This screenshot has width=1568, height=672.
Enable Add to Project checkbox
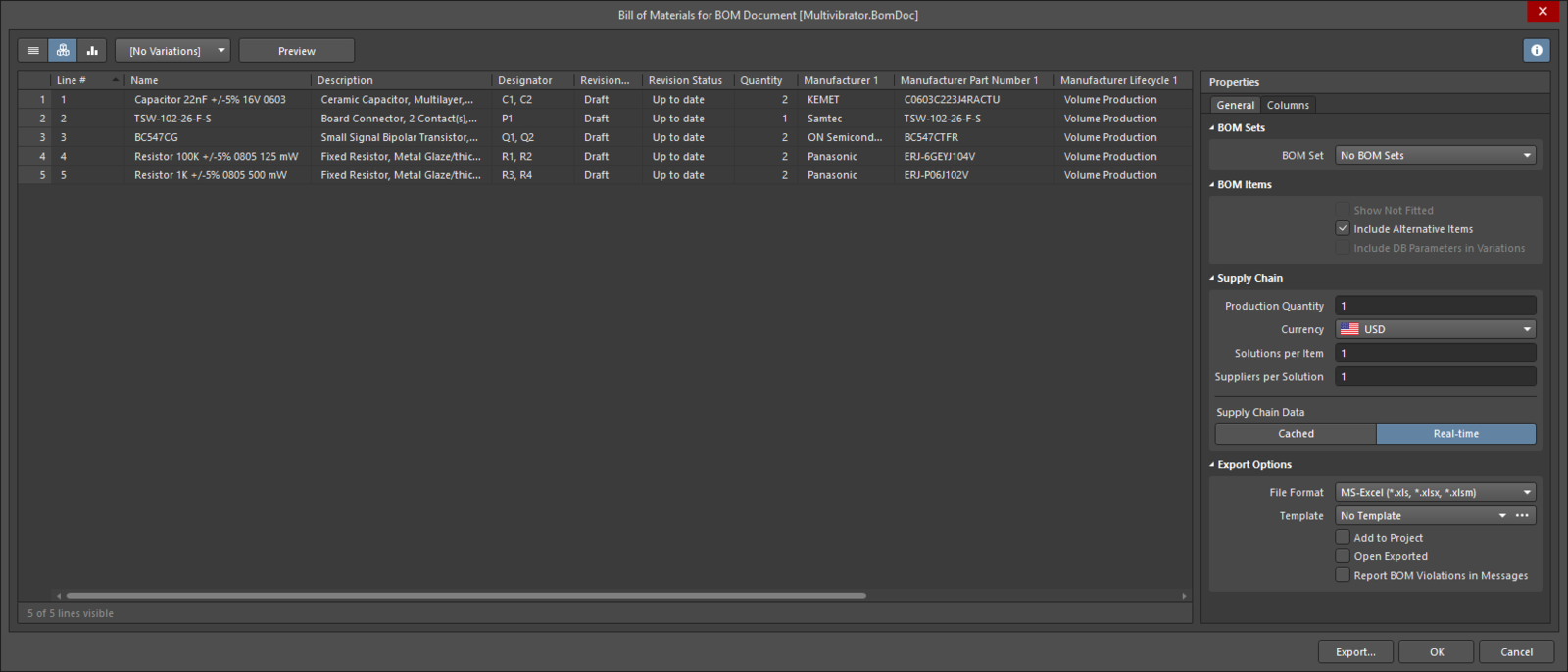1343,538
